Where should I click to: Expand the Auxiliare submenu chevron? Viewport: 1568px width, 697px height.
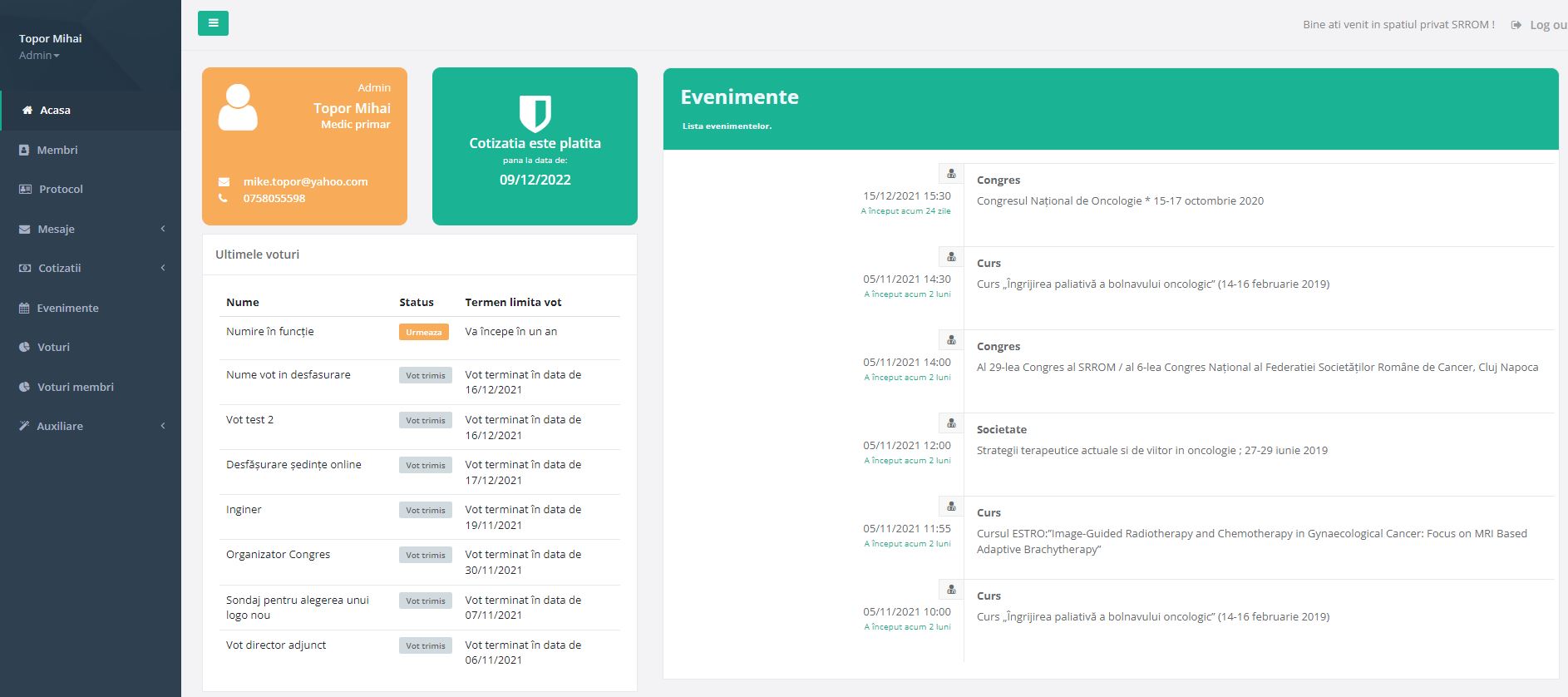click(x=163, y=426)
